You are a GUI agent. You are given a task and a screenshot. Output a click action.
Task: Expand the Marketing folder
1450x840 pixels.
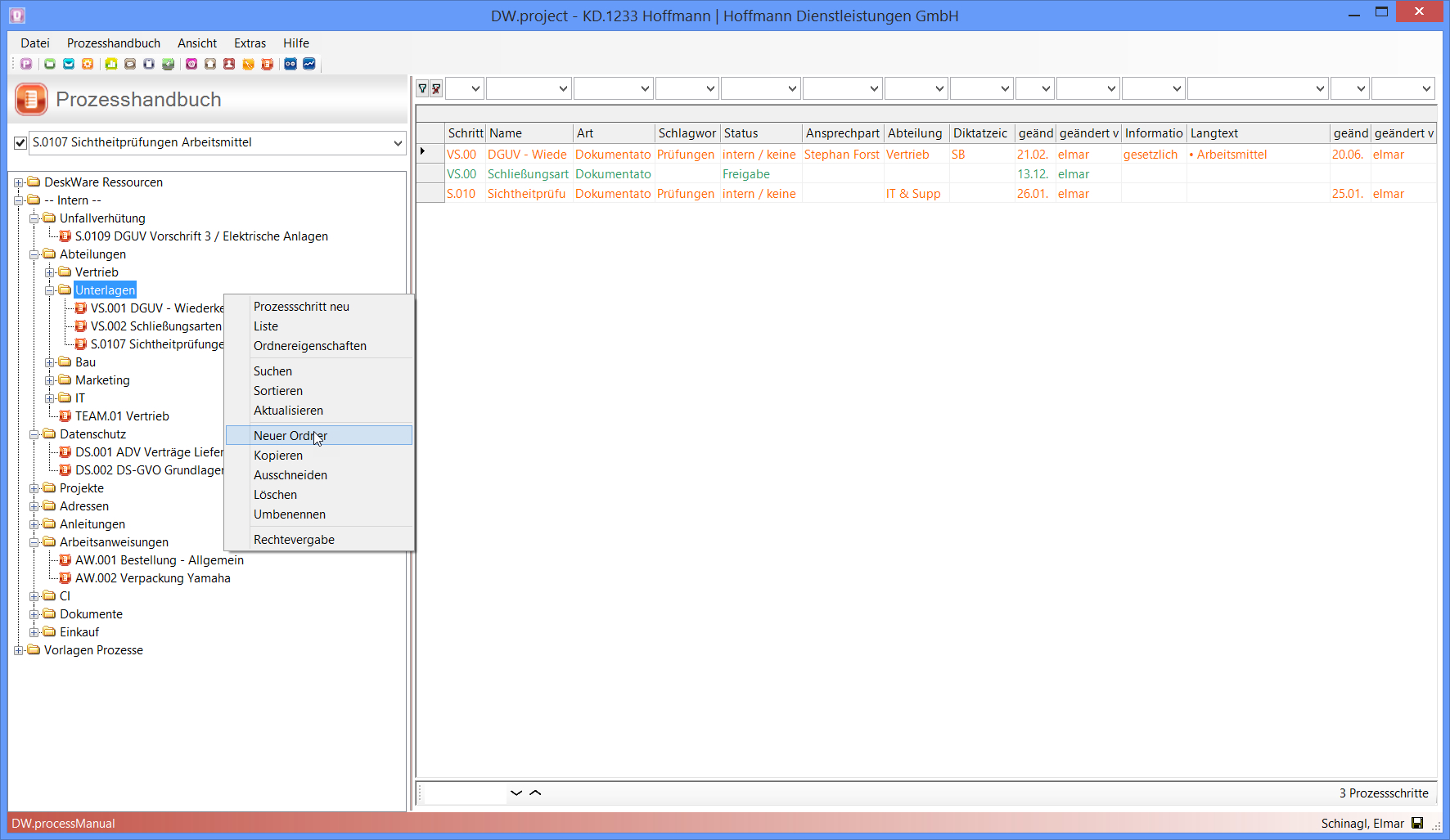(x=50, y=380)
